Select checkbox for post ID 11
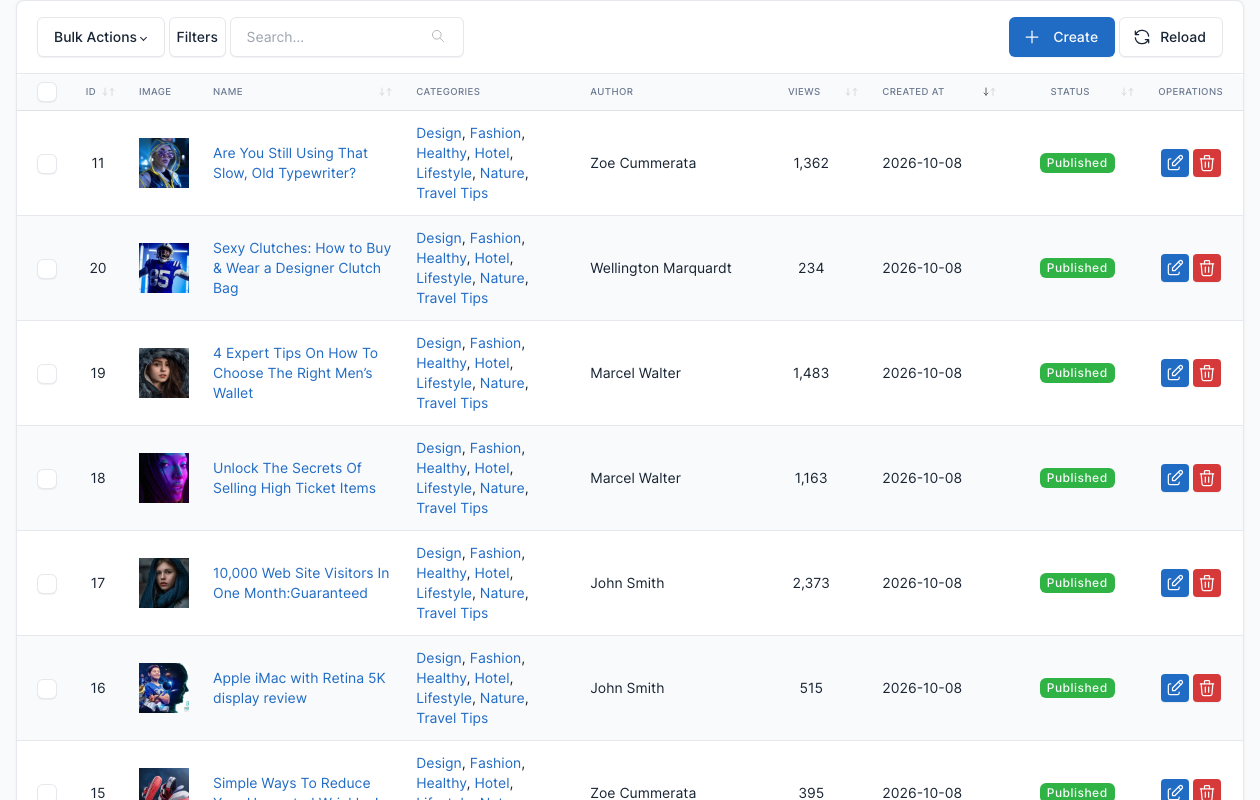This screenshot has width=1260, height=800. coord(47,163)
